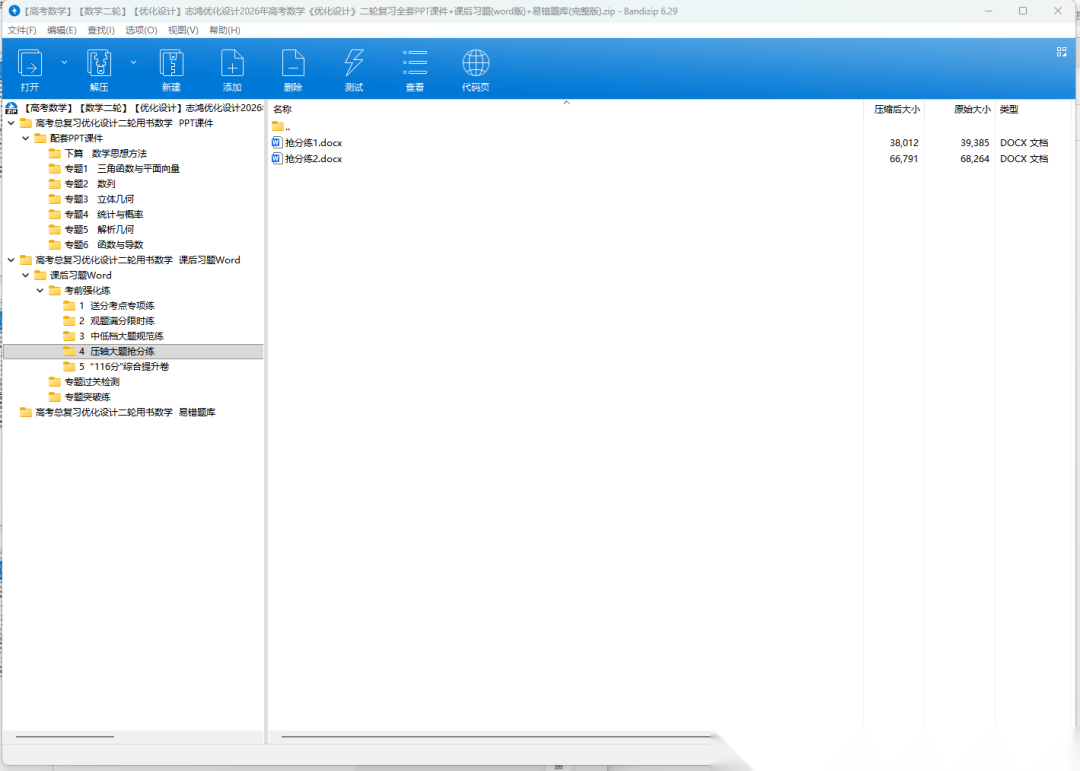Click the file list horizontal scrollbar

(x=495, y=738)
